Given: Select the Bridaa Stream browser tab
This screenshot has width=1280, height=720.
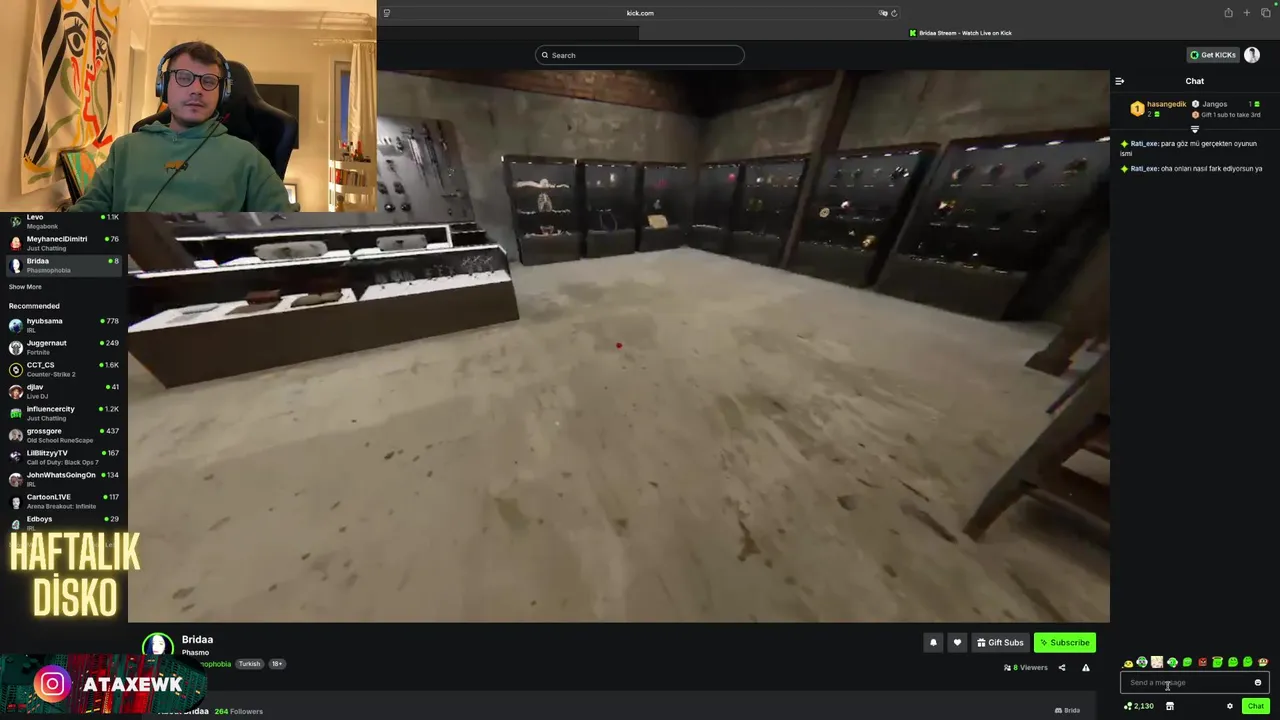Looking at the screenshot, I should point(960,33).
